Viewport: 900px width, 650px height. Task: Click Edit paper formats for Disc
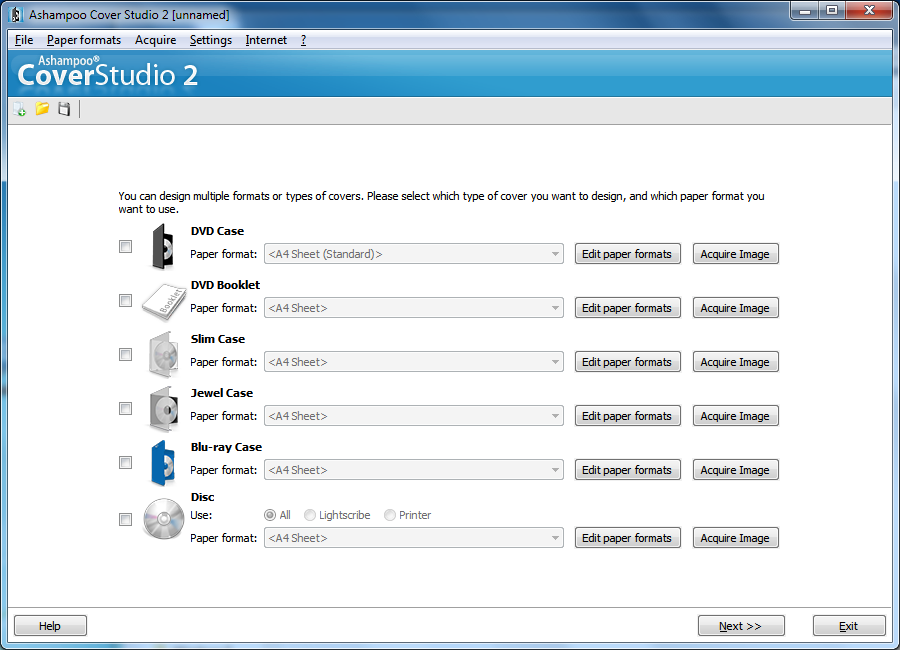(x=627, y=538)
